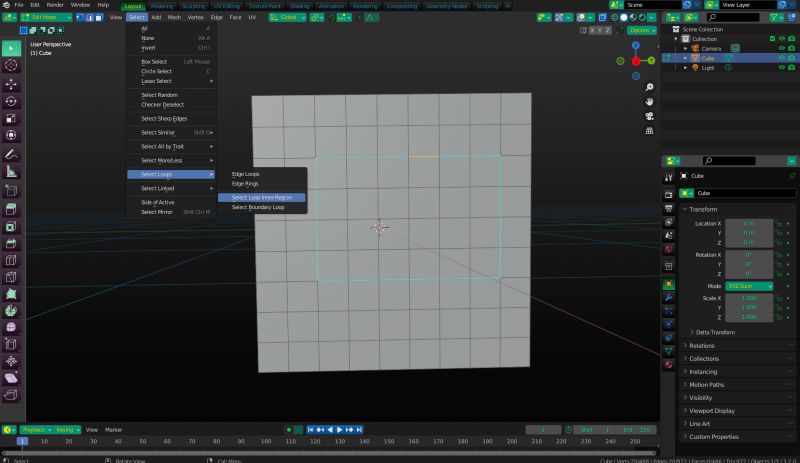Disable Light render camera icon in outliner
The width and height of the screenshot is (800, 463).
791,68
